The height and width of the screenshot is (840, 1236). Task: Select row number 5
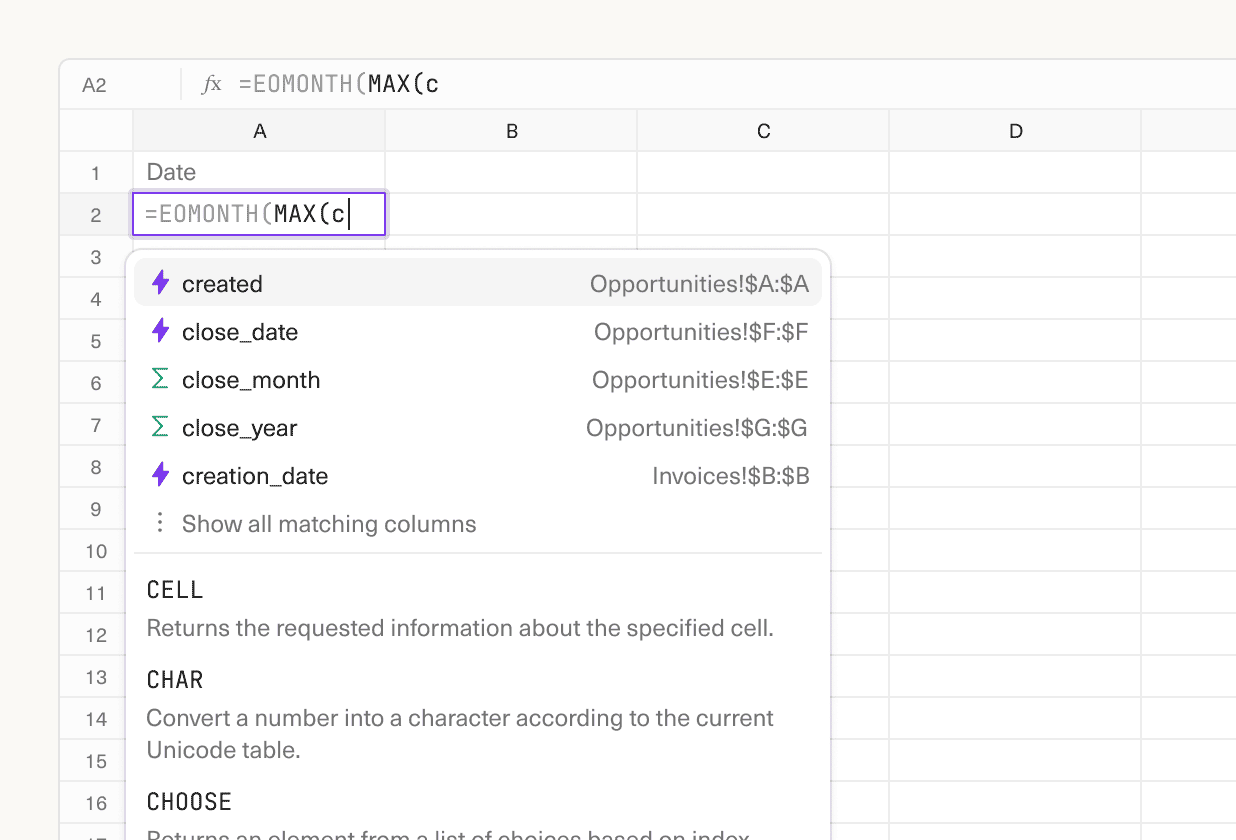(x=93, y=340)
